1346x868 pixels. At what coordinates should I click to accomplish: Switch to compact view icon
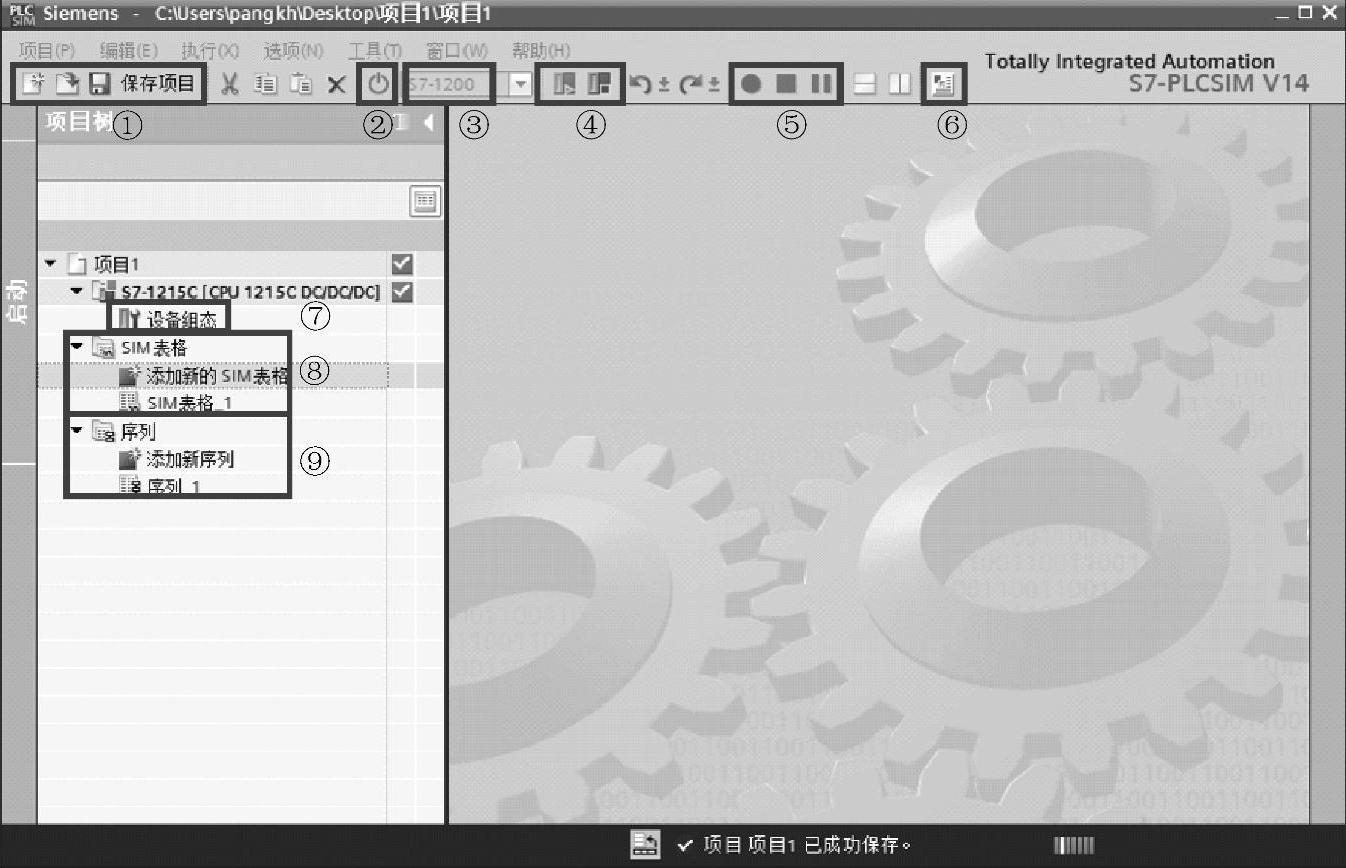pyautogui.click(x=564, y=84)
